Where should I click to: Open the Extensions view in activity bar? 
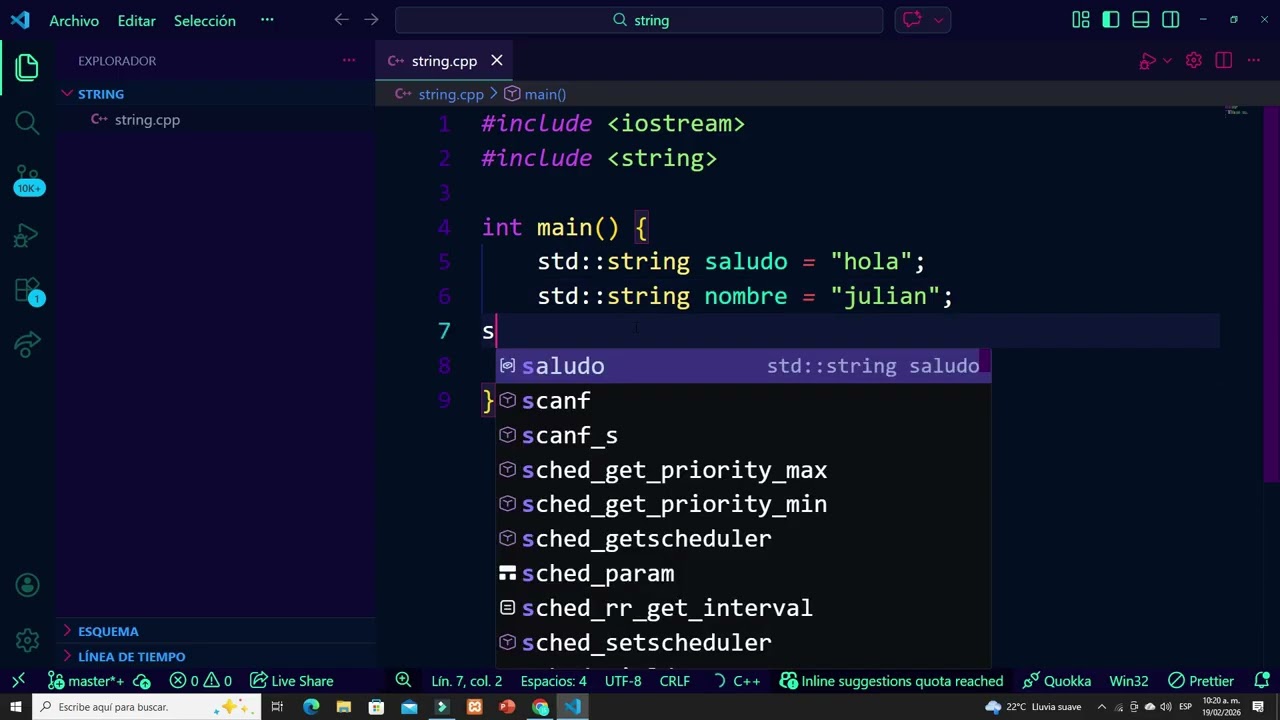click(27, 291)
